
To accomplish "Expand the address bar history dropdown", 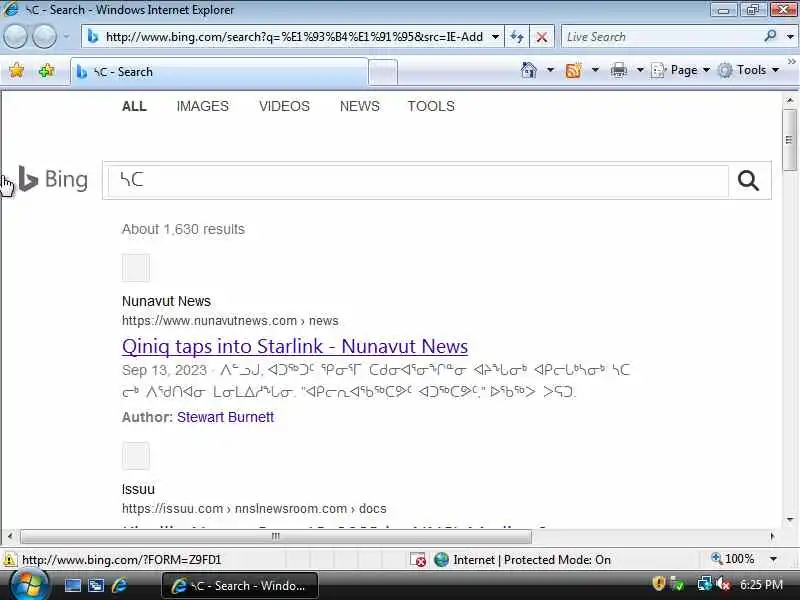I will (495, 37).
